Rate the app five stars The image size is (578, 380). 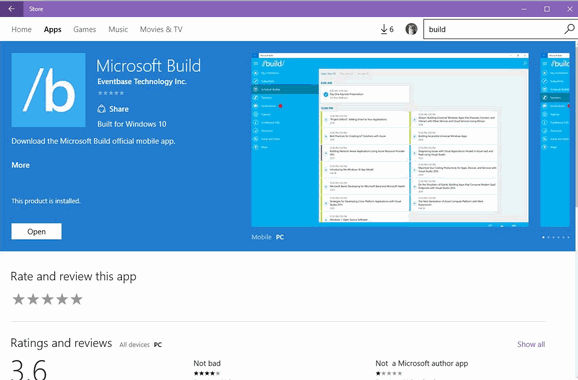tap(76, 299)
